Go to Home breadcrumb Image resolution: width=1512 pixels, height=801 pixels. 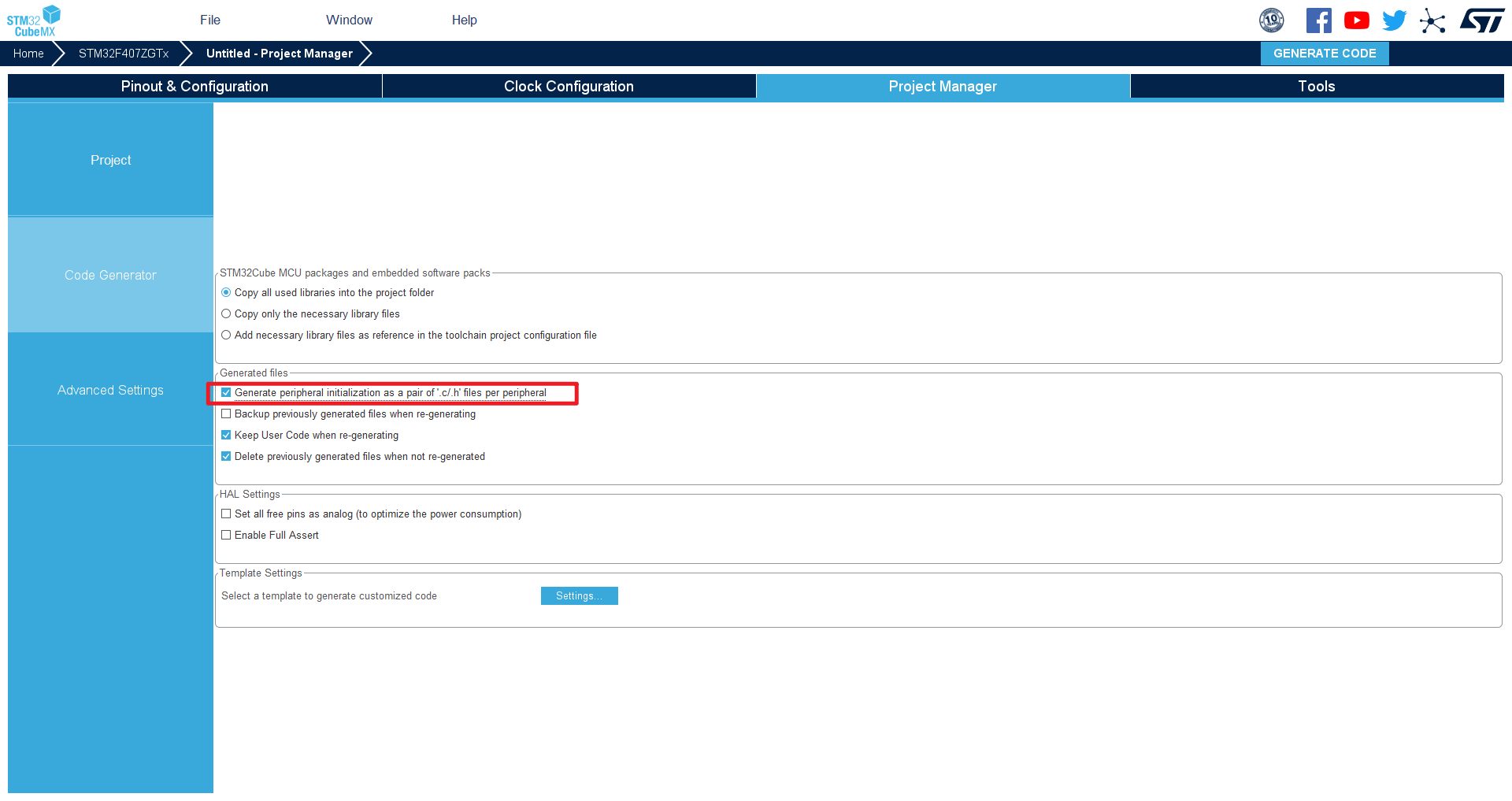click(28, 54)
